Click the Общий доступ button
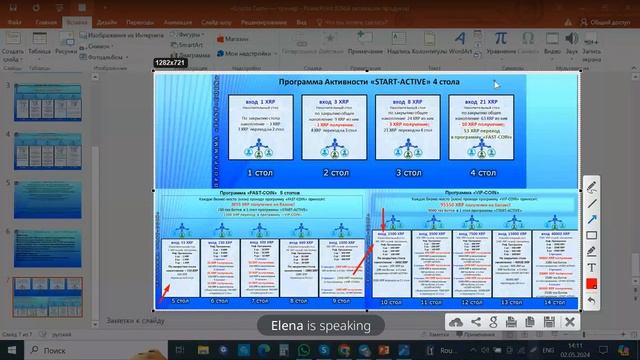Screen dimensions: 640x360 [605, 22]
